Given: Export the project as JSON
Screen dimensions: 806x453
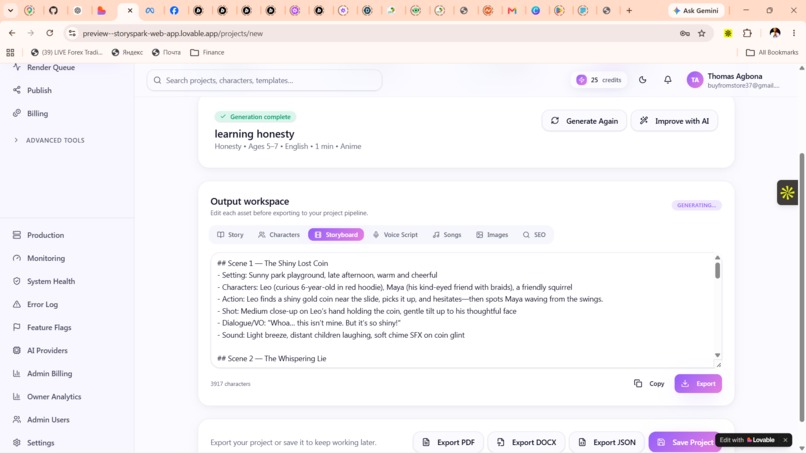Looking at the screenshot, I should tap(607, 442).
